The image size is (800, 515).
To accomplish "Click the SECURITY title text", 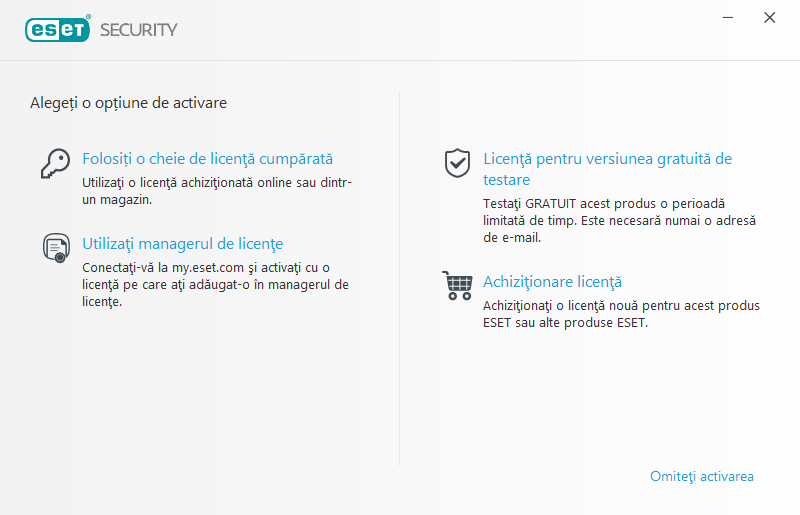I will pyautogui.click(x=139, y=29).
